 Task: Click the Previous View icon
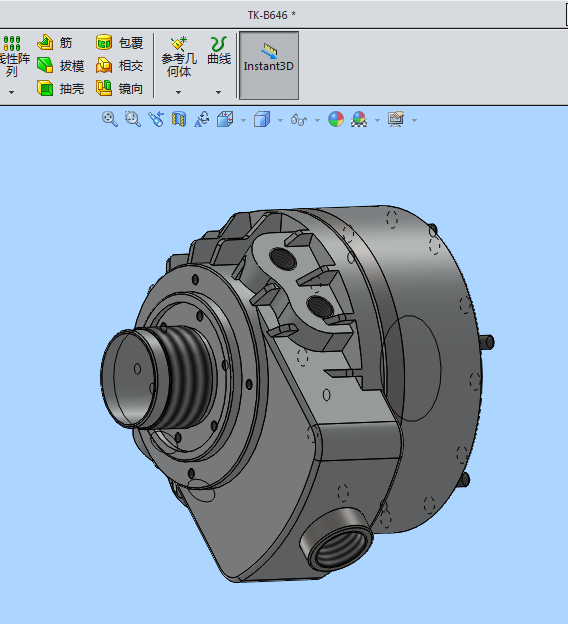(156, 119)
